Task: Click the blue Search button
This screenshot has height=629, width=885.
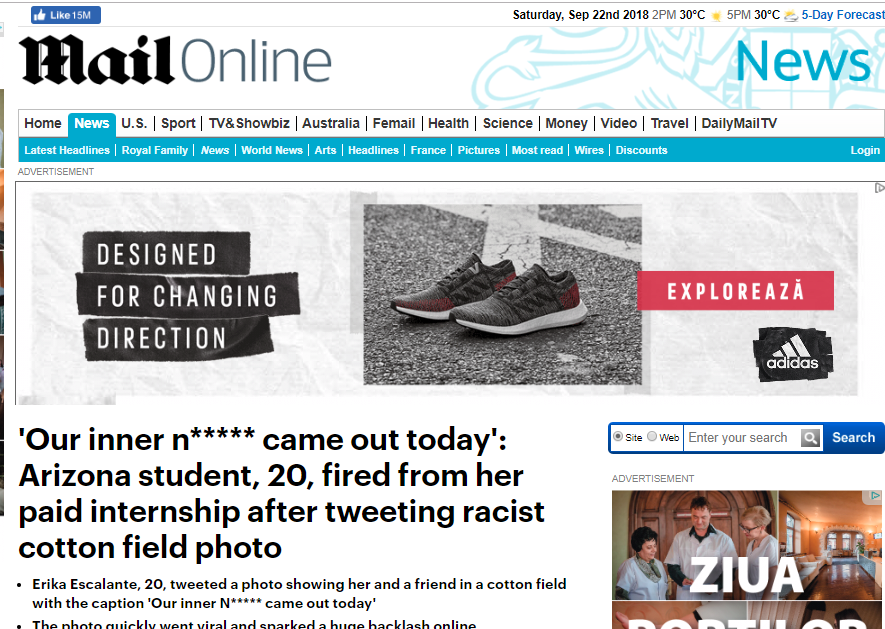Action: 853,438
